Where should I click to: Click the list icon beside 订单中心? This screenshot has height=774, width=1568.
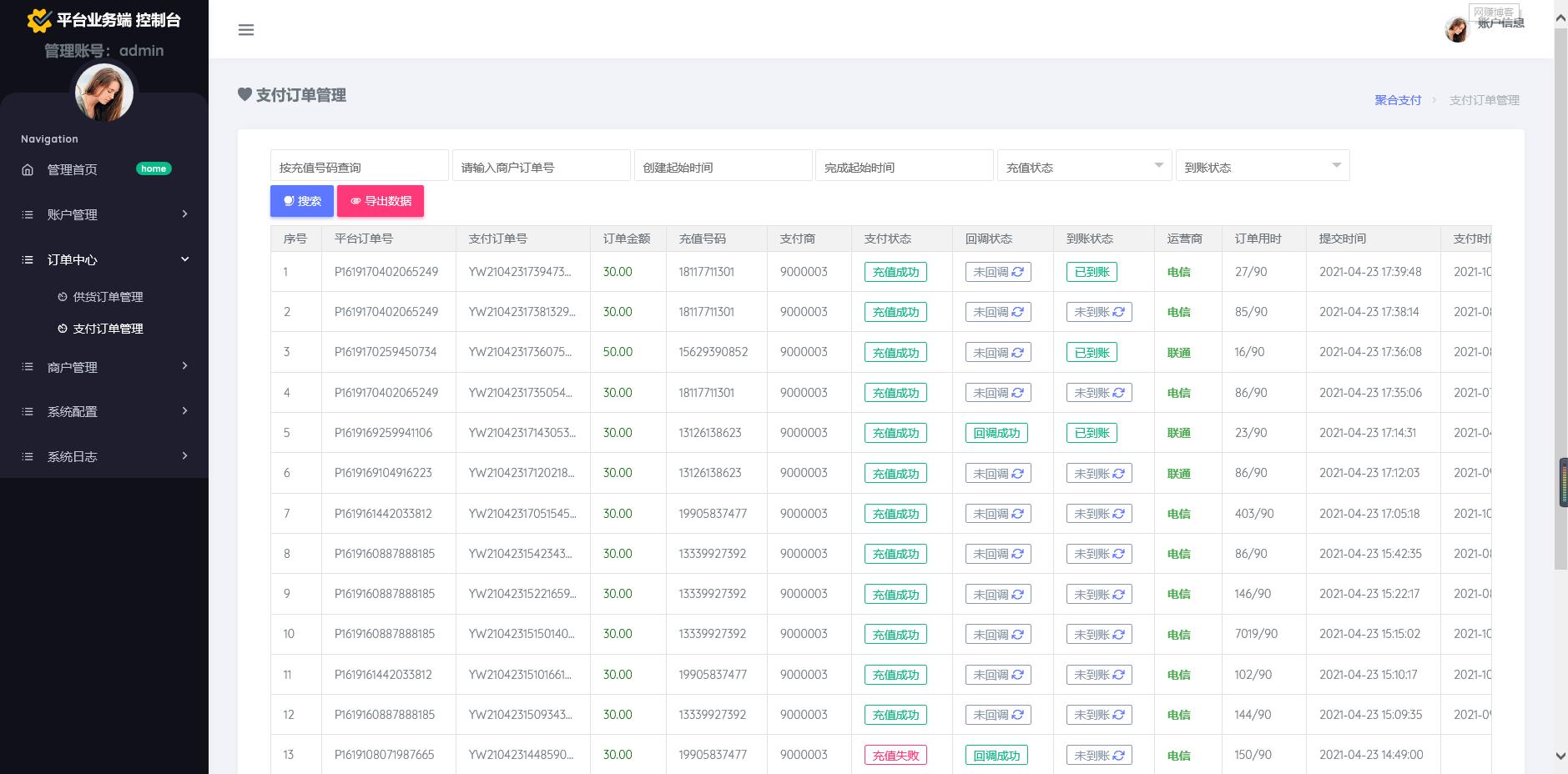pyautogui.click(x=28, y=259)
